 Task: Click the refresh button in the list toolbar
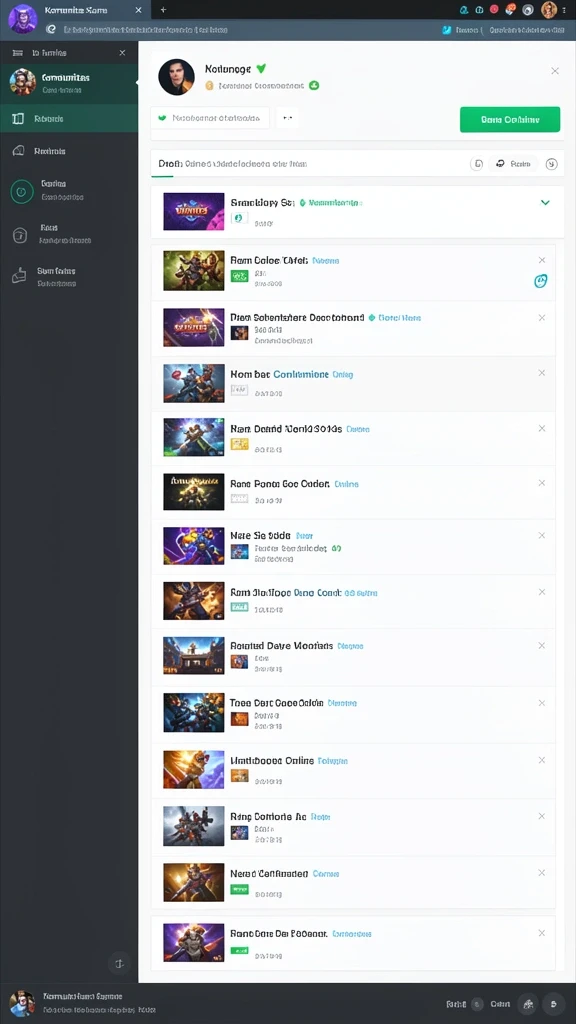tap(513, 164)
